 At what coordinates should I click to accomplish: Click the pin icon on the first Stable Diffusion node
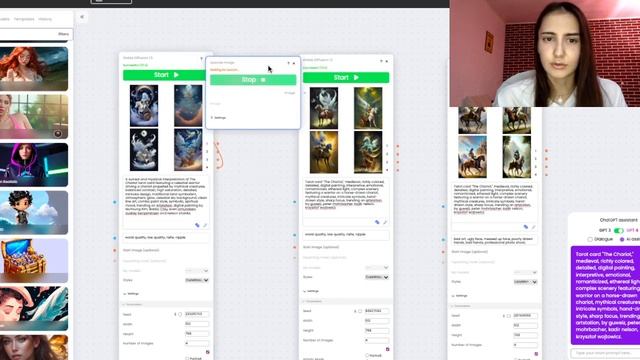202,58
